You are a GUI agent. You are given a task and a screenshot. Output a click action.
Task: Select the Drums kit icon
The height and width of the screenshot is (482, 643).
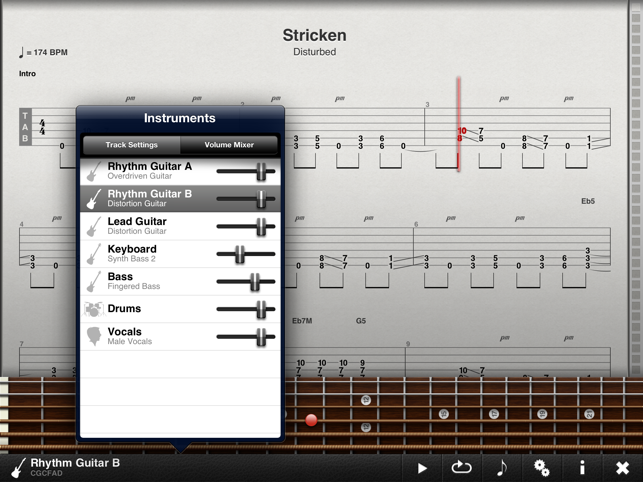coord(93,309)
